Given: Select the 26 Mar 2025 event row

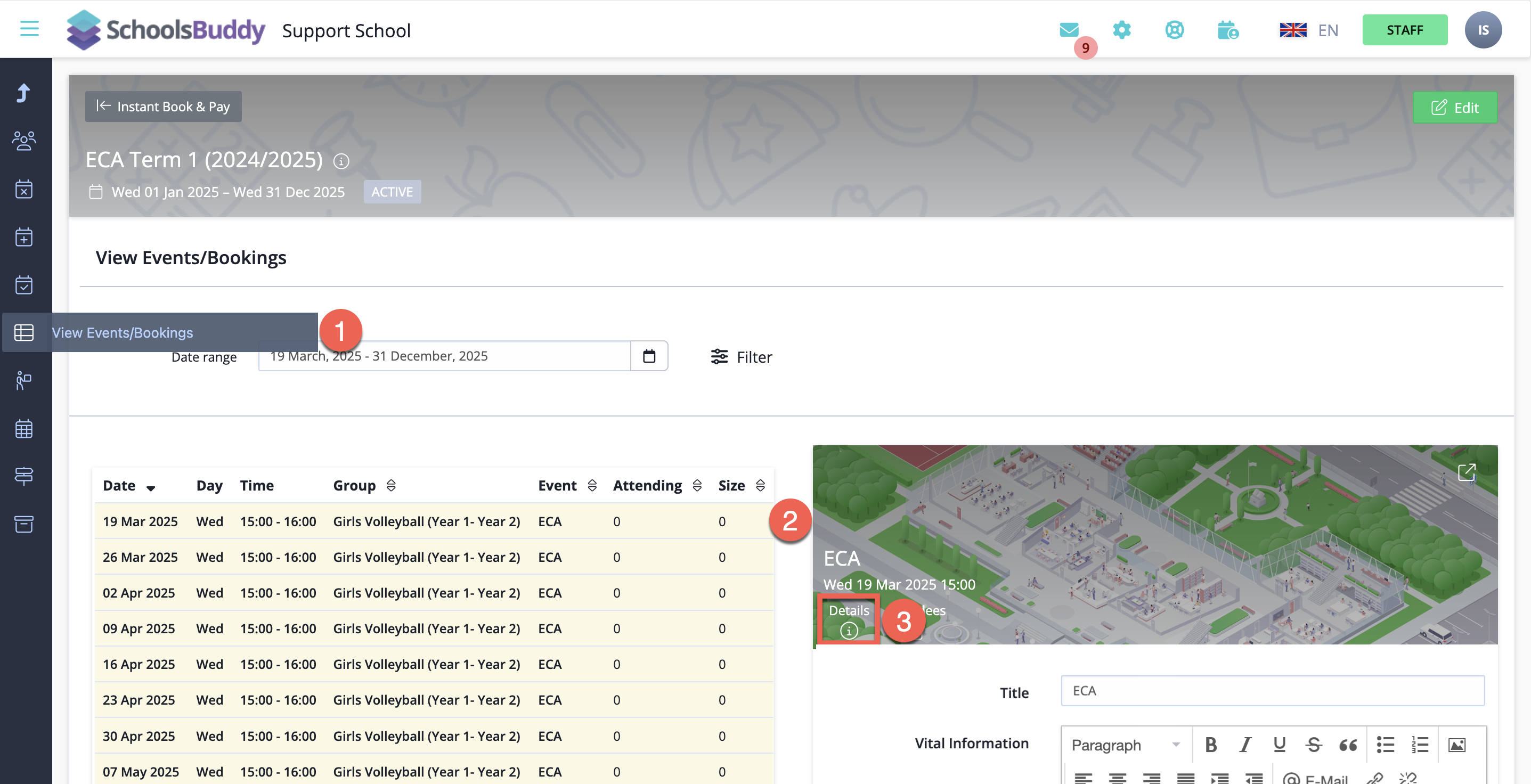Looking at the screenshot, I should (x=434, y=557).
